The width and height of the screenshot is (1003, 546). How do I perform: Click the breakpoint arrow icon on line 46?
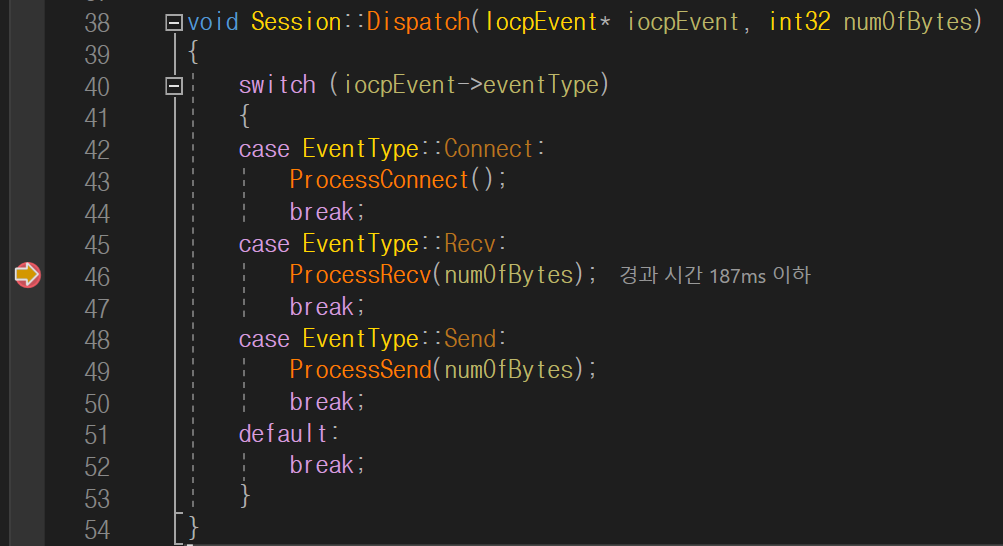point(28,275)
